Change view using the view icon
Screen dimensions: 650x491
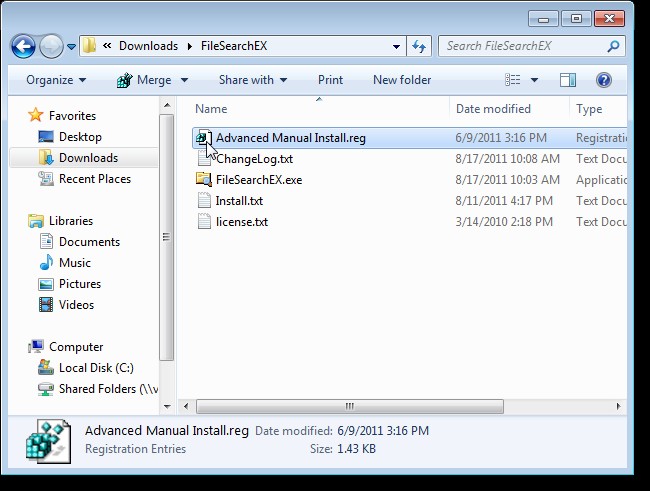512,80
